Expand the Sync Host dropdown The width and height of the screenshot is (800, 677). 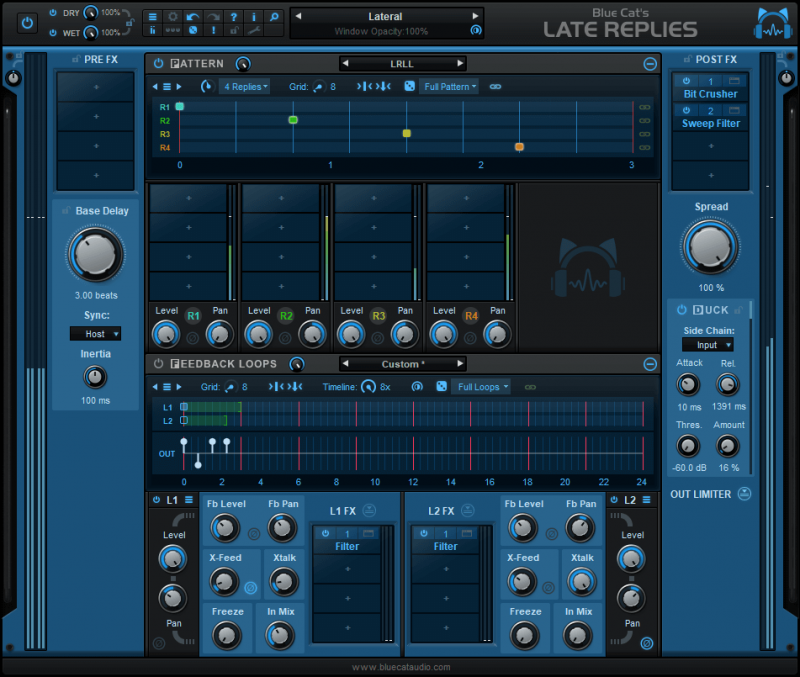tap(95, 334)
